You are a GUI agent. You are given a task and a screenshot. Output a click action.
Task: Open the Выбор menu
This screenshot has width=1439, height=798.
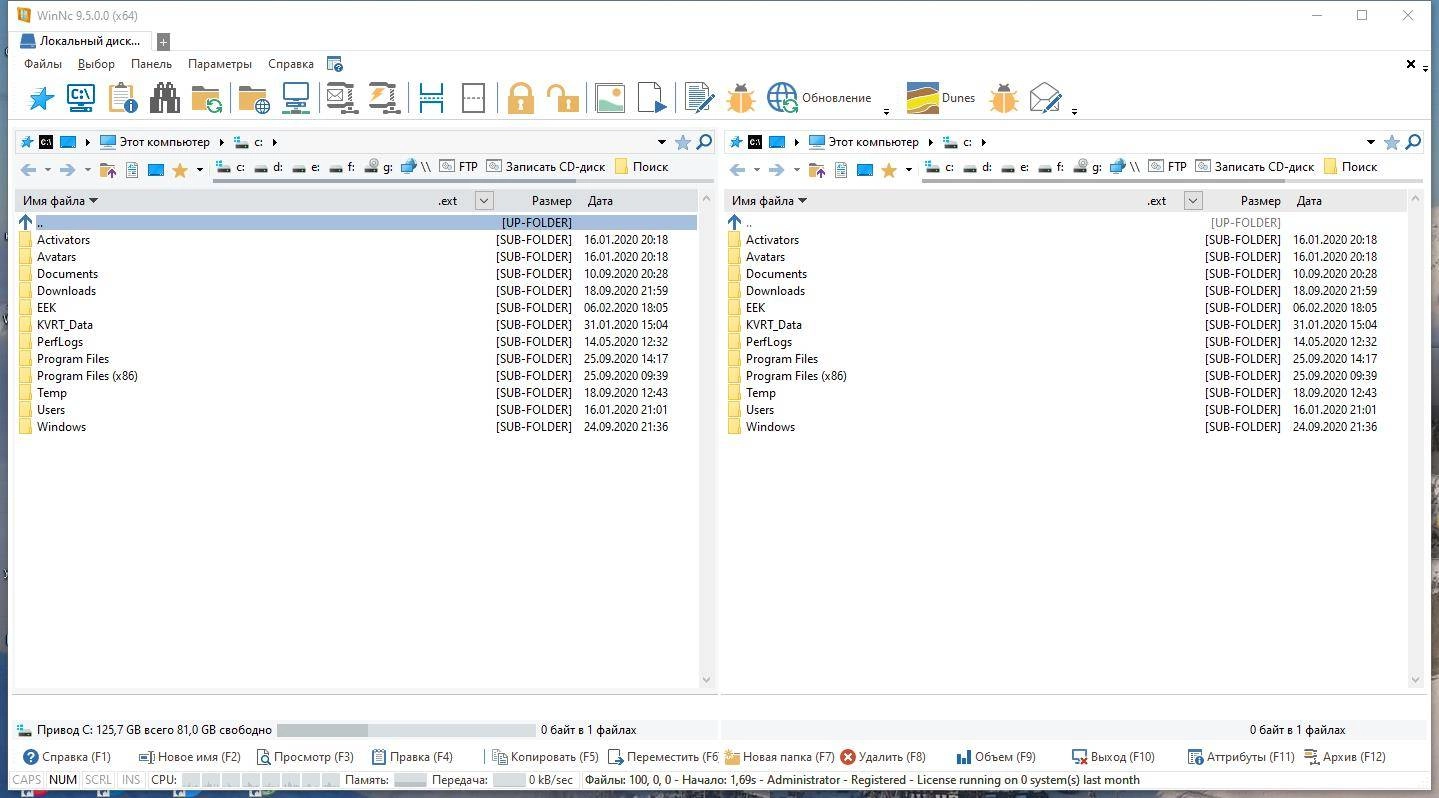pos(96,64)
